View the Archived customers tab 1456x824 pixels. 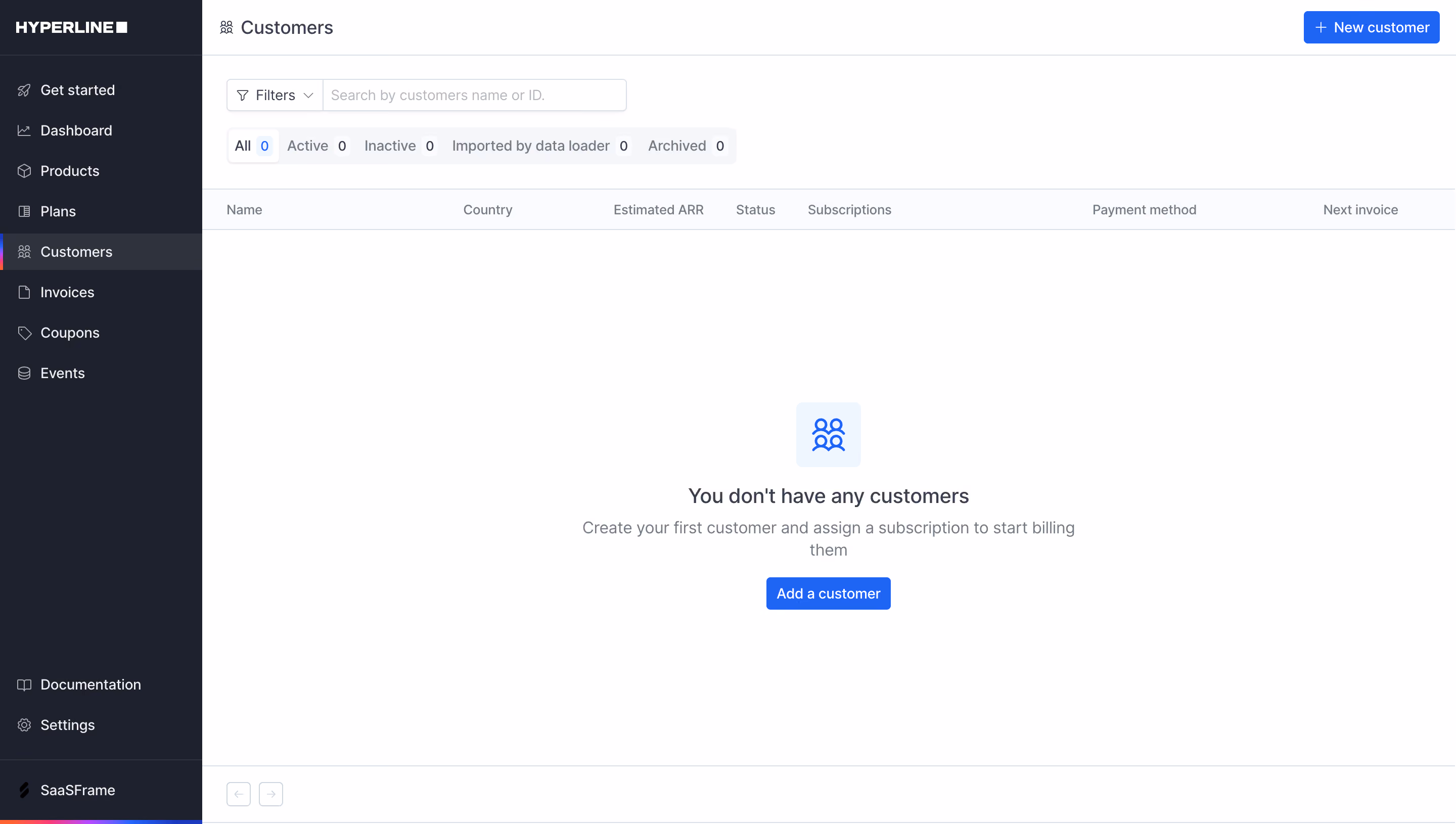coord(687,146)
